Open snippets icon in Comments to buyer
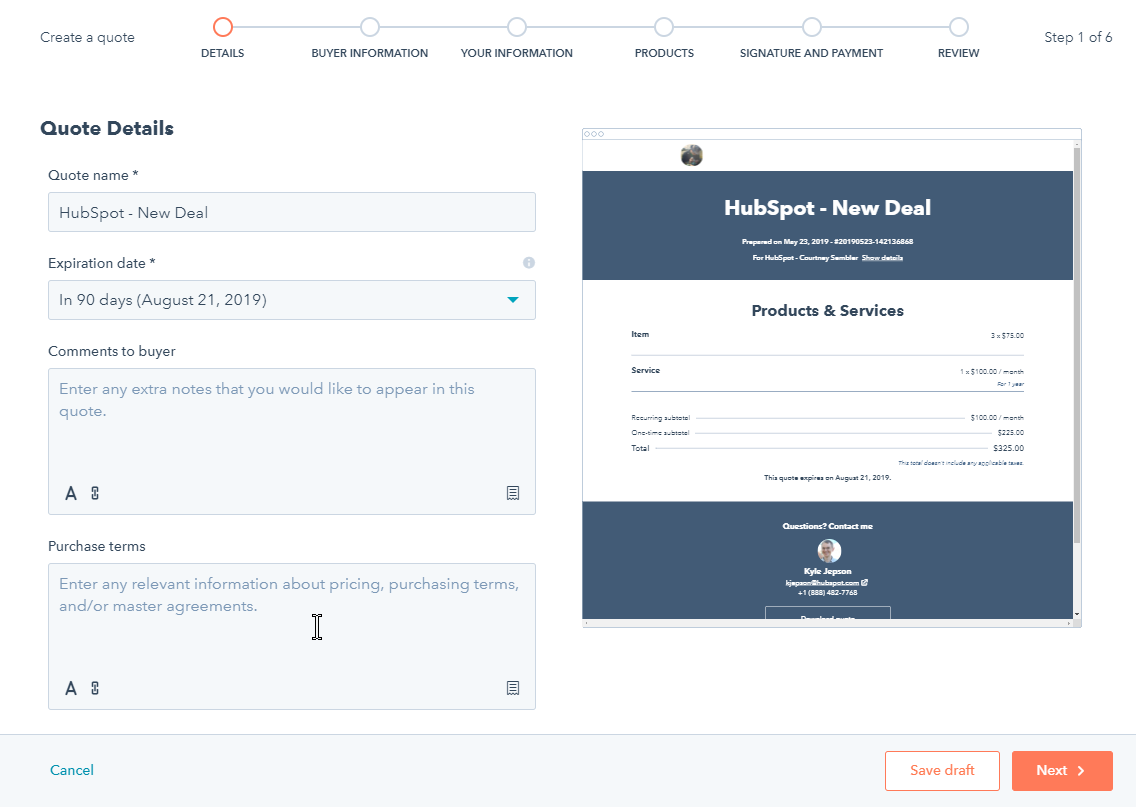 (x=513, y=493)
